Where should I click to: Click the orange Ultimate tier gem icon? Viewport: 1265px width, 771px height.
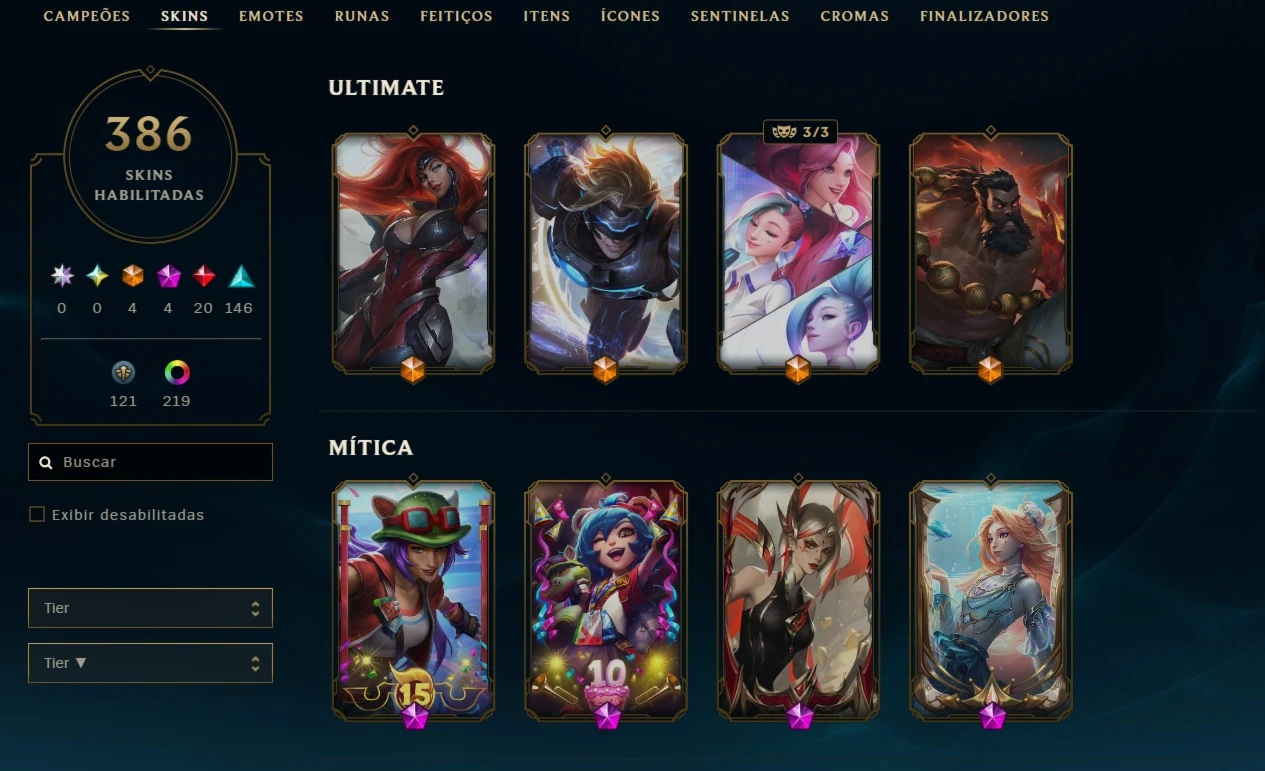click(x=133, y=276)
